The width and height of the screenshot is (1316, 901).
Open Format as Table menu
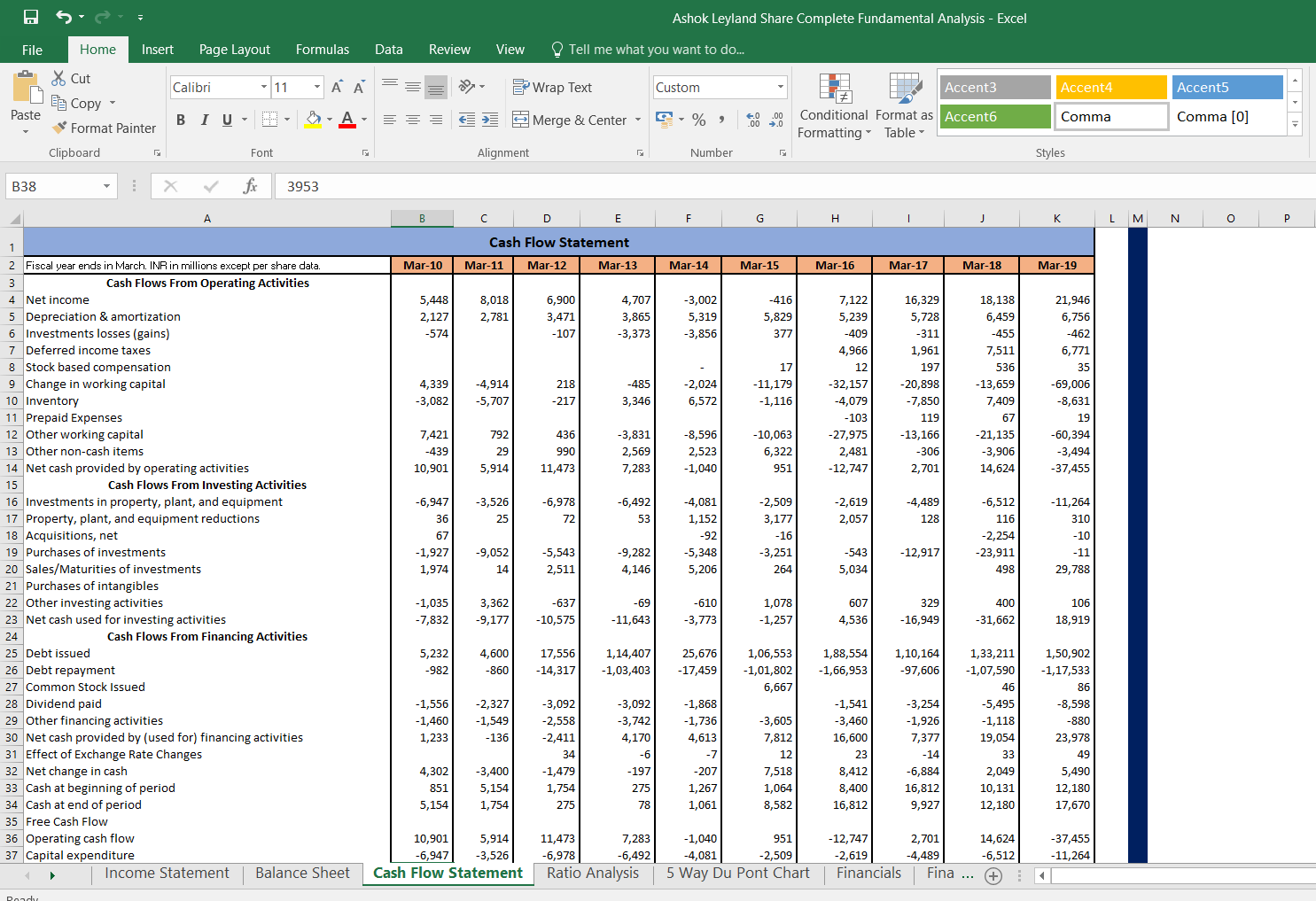click(904, 105)
